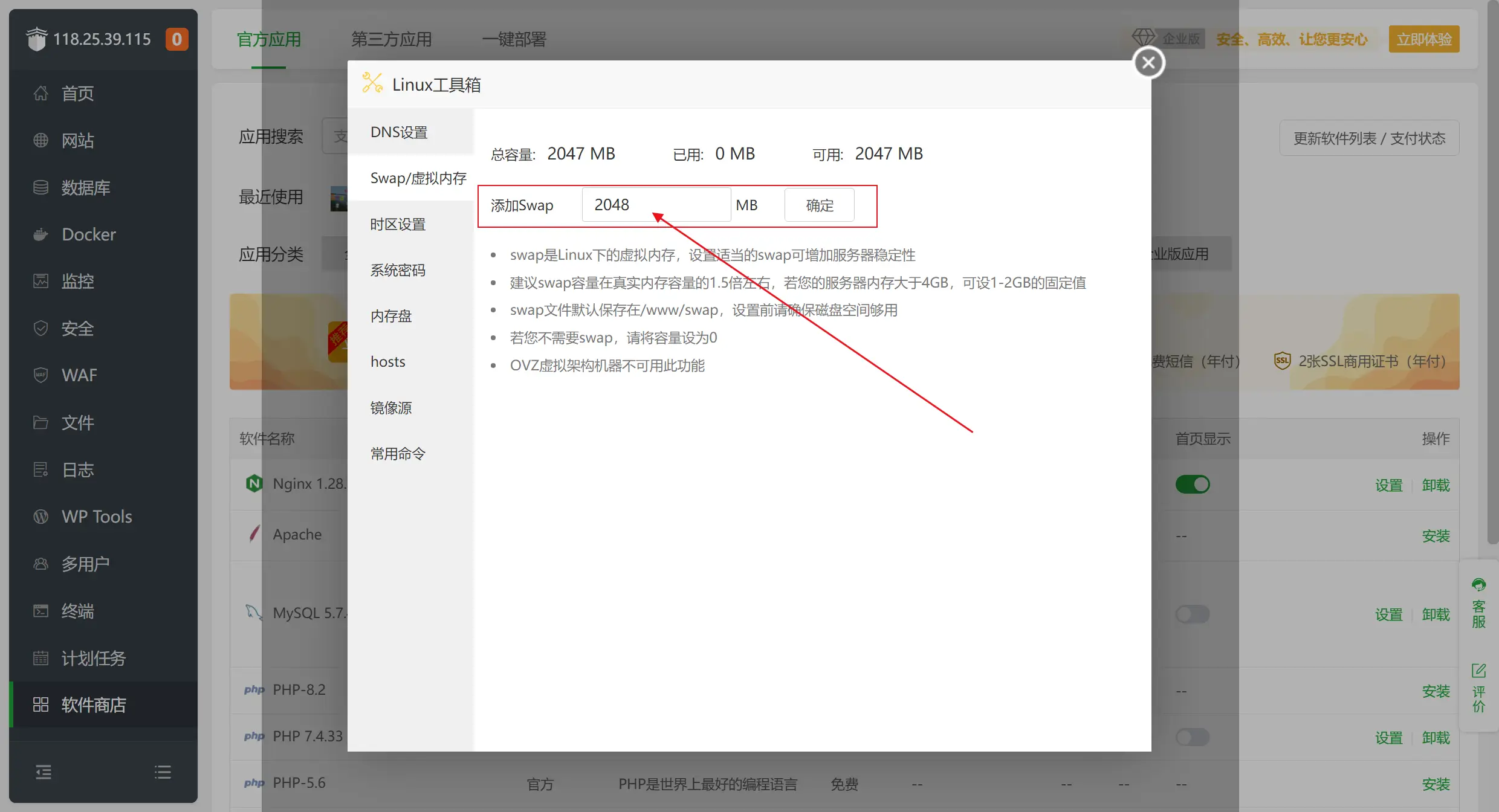This screenshot has height=812, width=1499.
Task: Click 安装 link for PHP-8.2
Action: [1437, 691]
